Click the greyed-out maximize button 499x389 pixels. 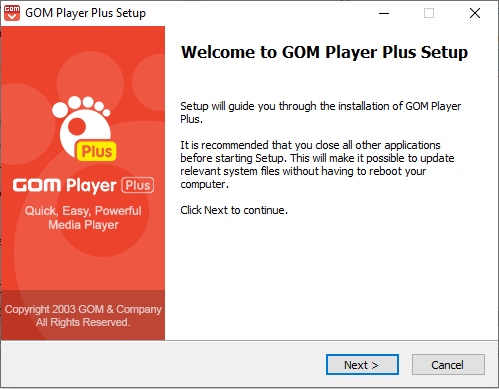429,13
